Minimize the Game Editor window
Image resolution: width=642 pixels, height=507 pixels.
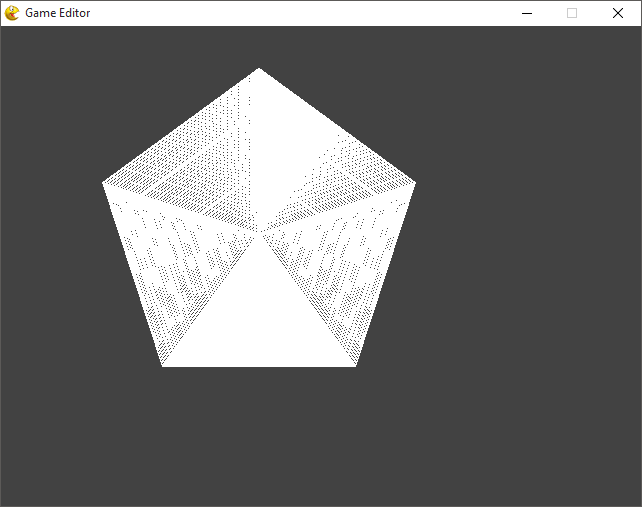click(x=527, y=13)
